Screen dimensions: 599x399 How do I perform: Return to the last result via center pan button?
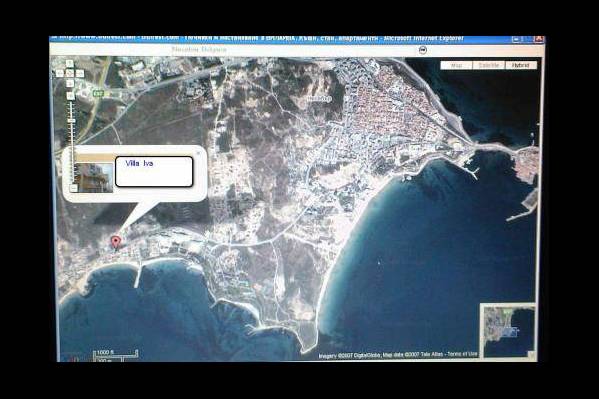(70, 73)
